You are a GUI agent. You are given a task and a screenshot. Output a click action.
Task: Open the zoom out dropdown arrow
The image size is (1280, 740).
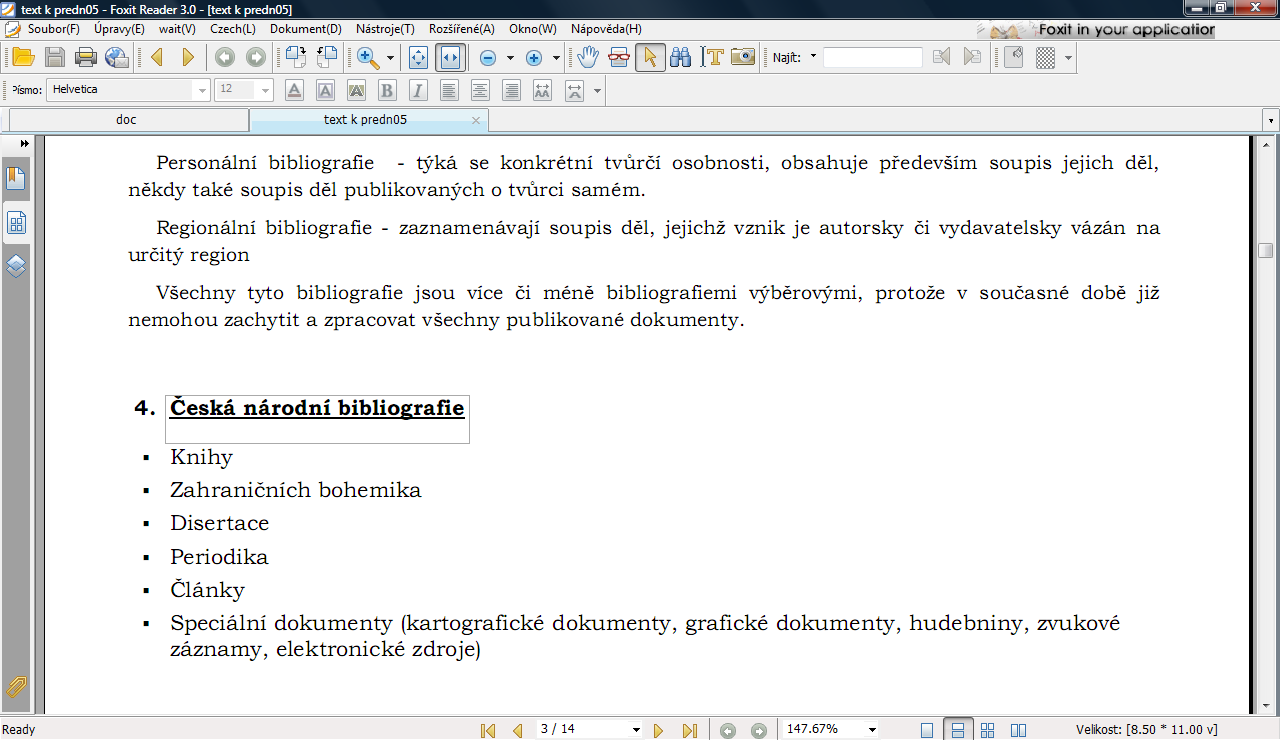coord(510,58)
